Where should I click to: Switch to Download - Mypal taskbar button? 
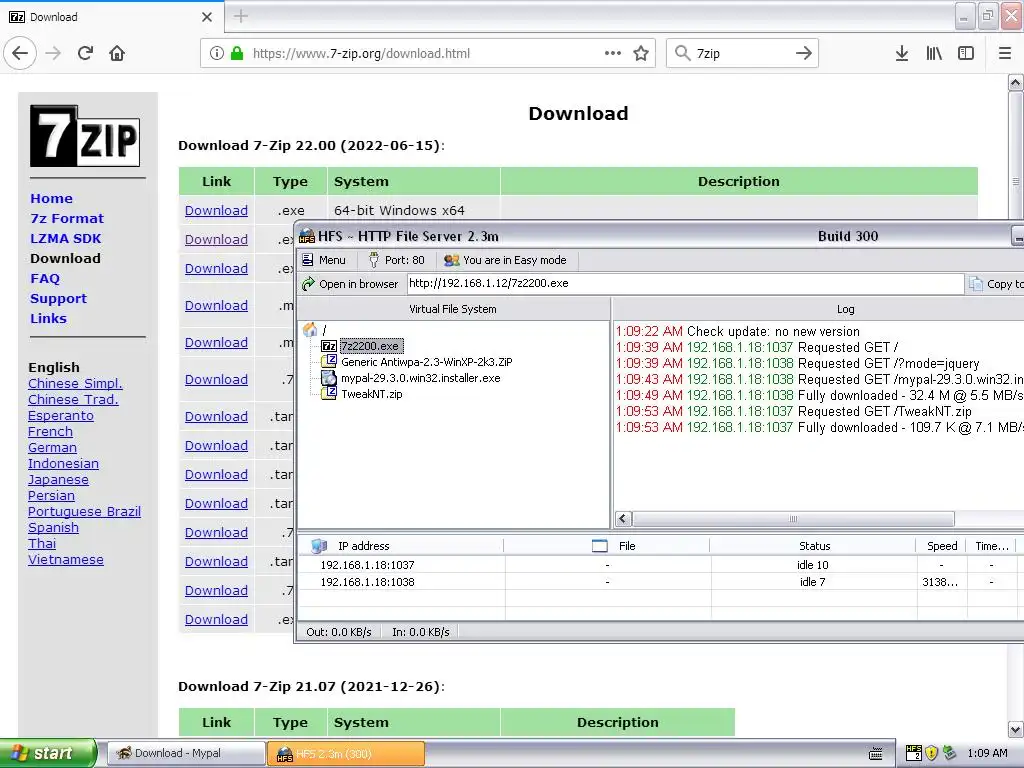click(x=185, y=754)
